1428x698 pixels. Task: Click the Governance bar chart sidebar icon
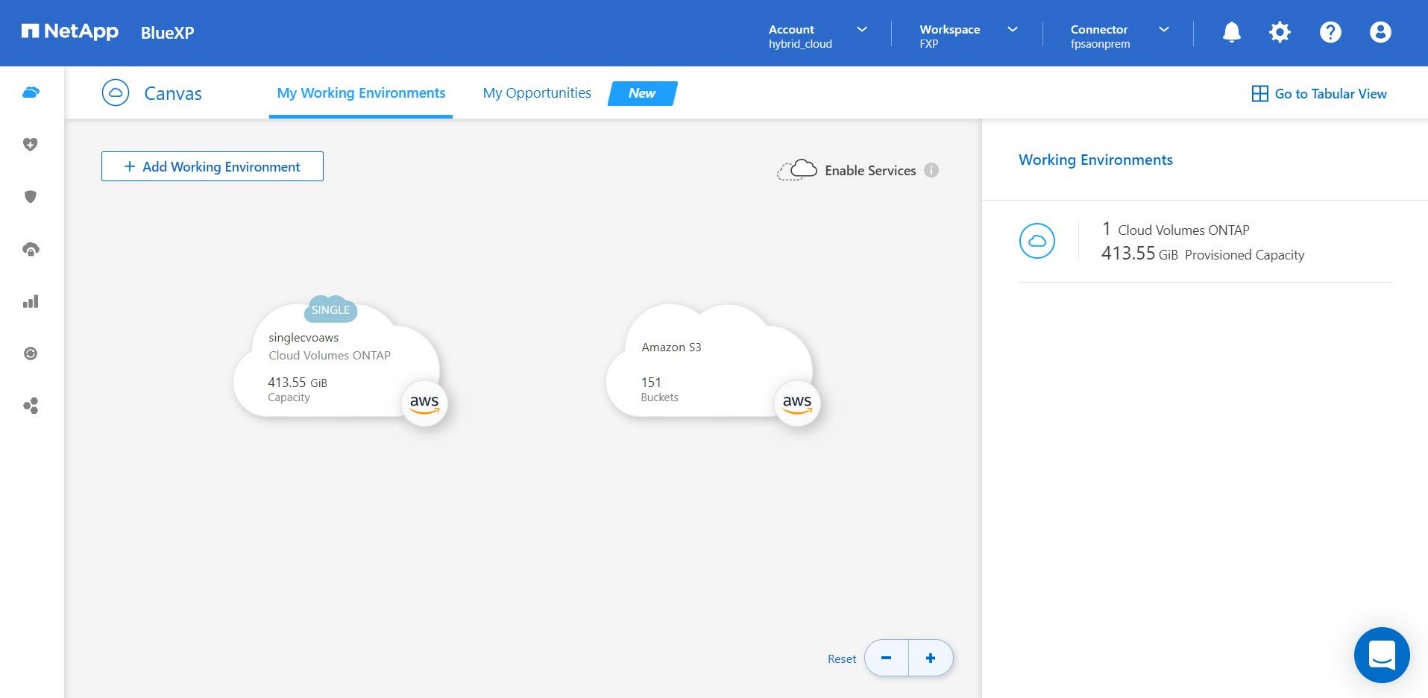click(x=31, y=301)
